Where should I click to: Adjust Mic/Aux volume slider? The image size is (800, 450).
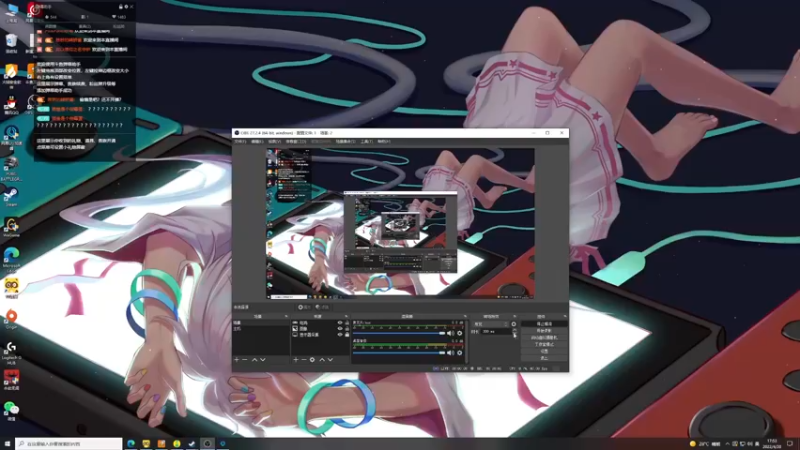coord(399,333)
